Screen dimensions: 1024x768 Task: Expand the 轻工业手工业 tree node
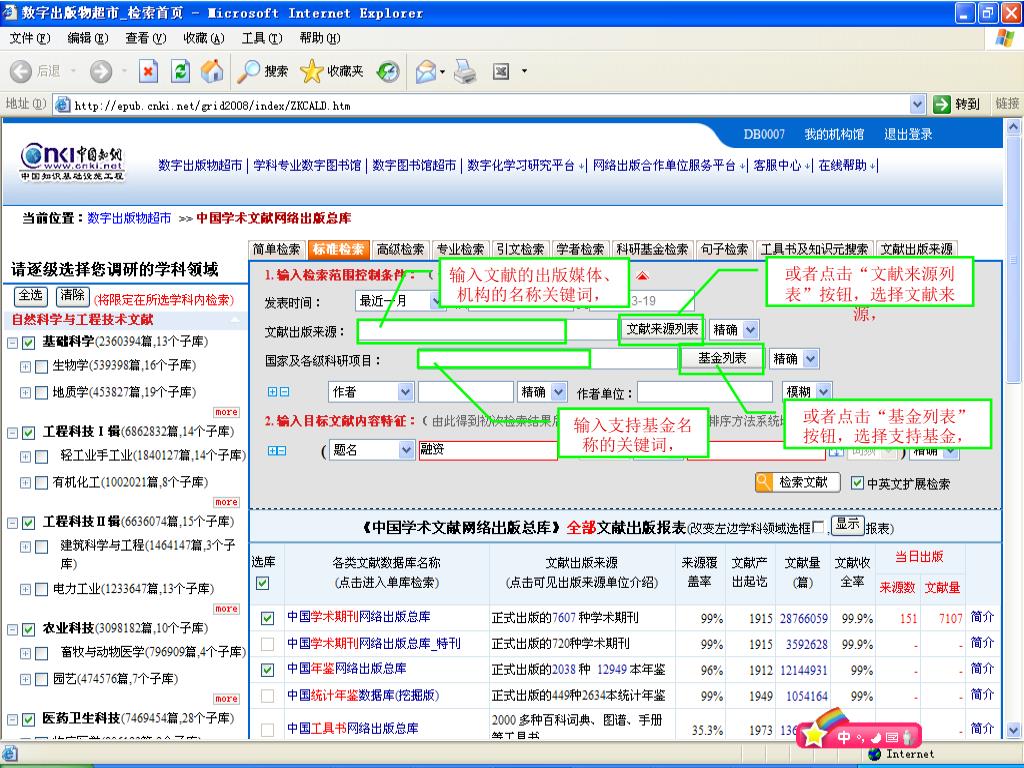[25, 456]
